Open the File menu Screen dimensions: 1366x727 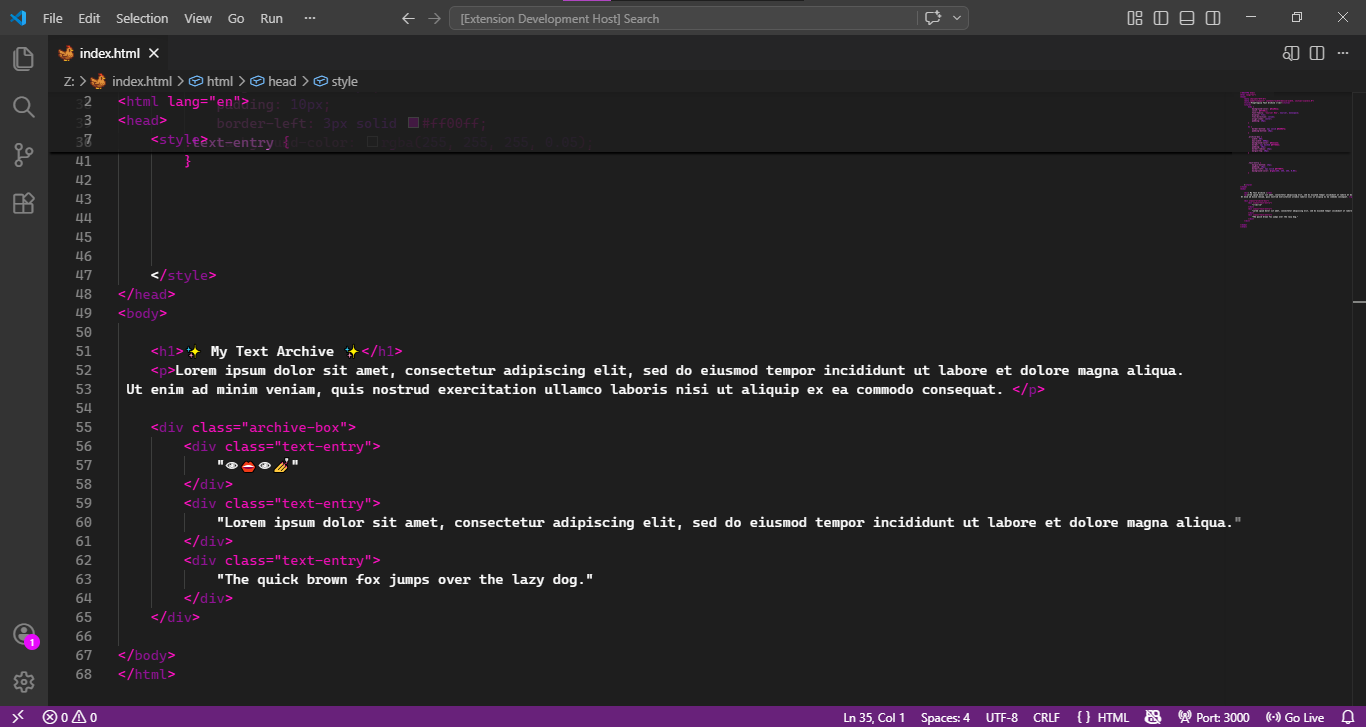[x=53, y=18]
